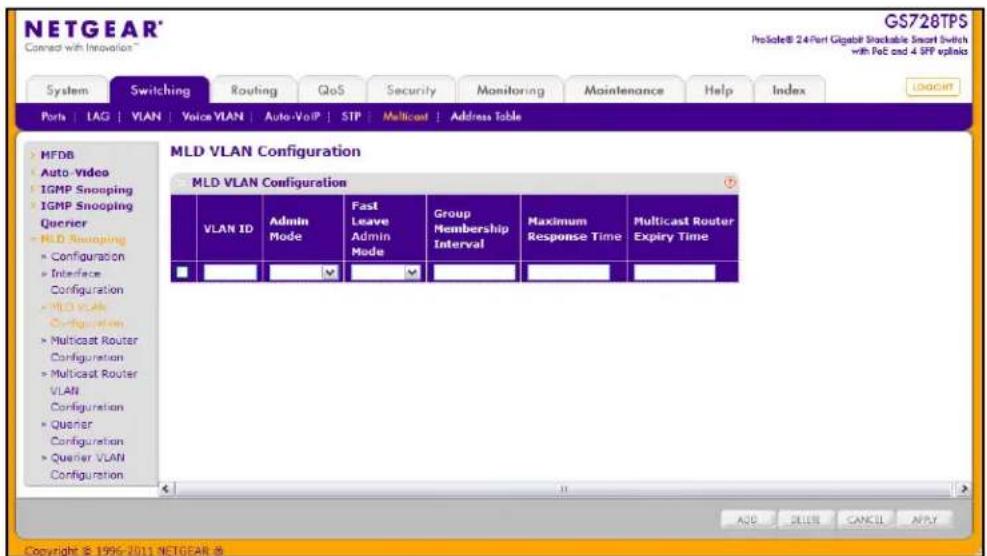Switch to the Switching tab

click(x=160, y=90)
